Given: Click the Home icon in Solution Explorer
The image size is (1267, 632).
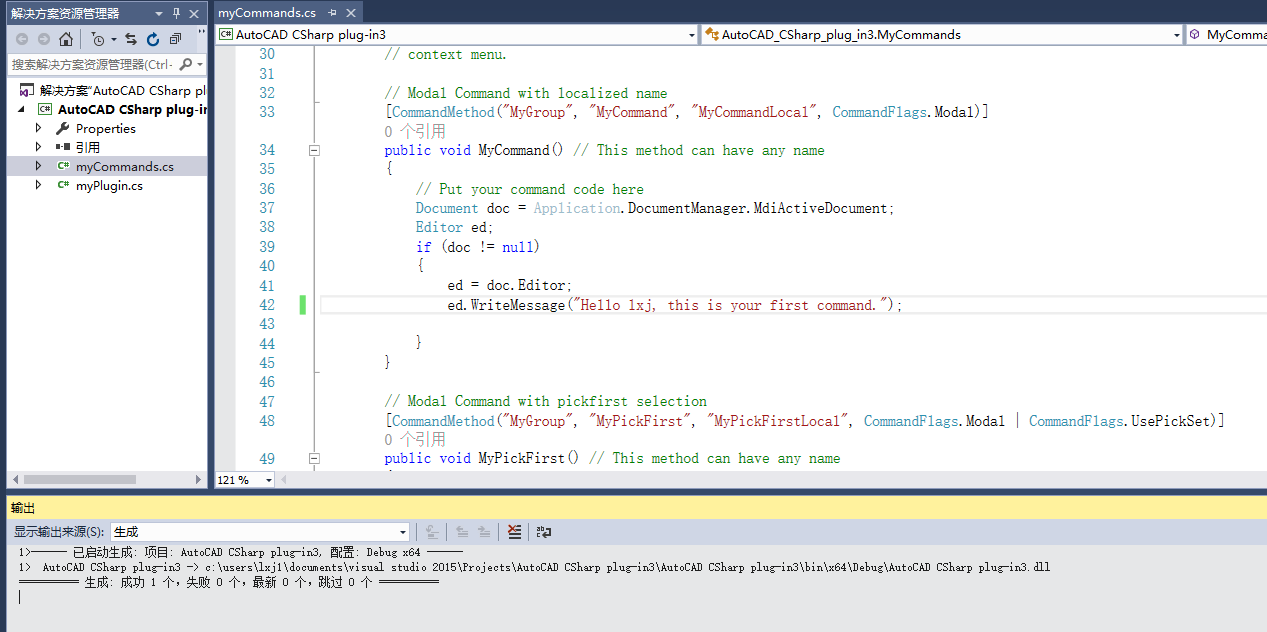Looking at the screenshot, I should (x=65, y=39).
